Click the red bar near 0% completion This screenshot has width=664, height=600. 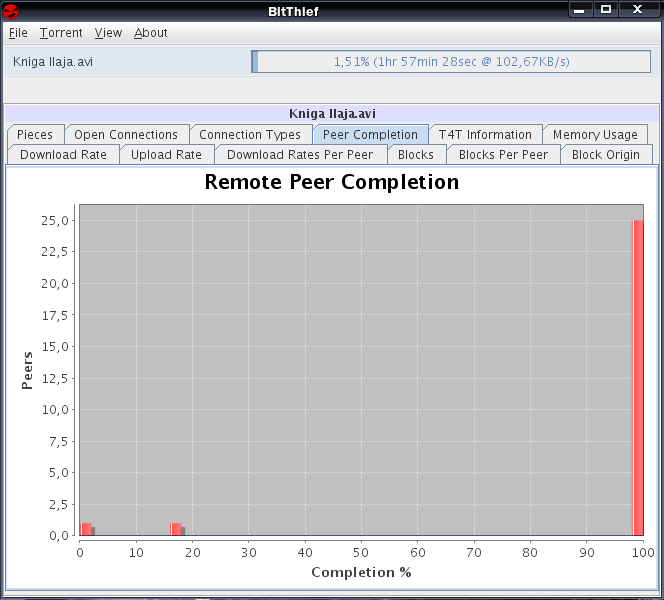coord(86,529)
